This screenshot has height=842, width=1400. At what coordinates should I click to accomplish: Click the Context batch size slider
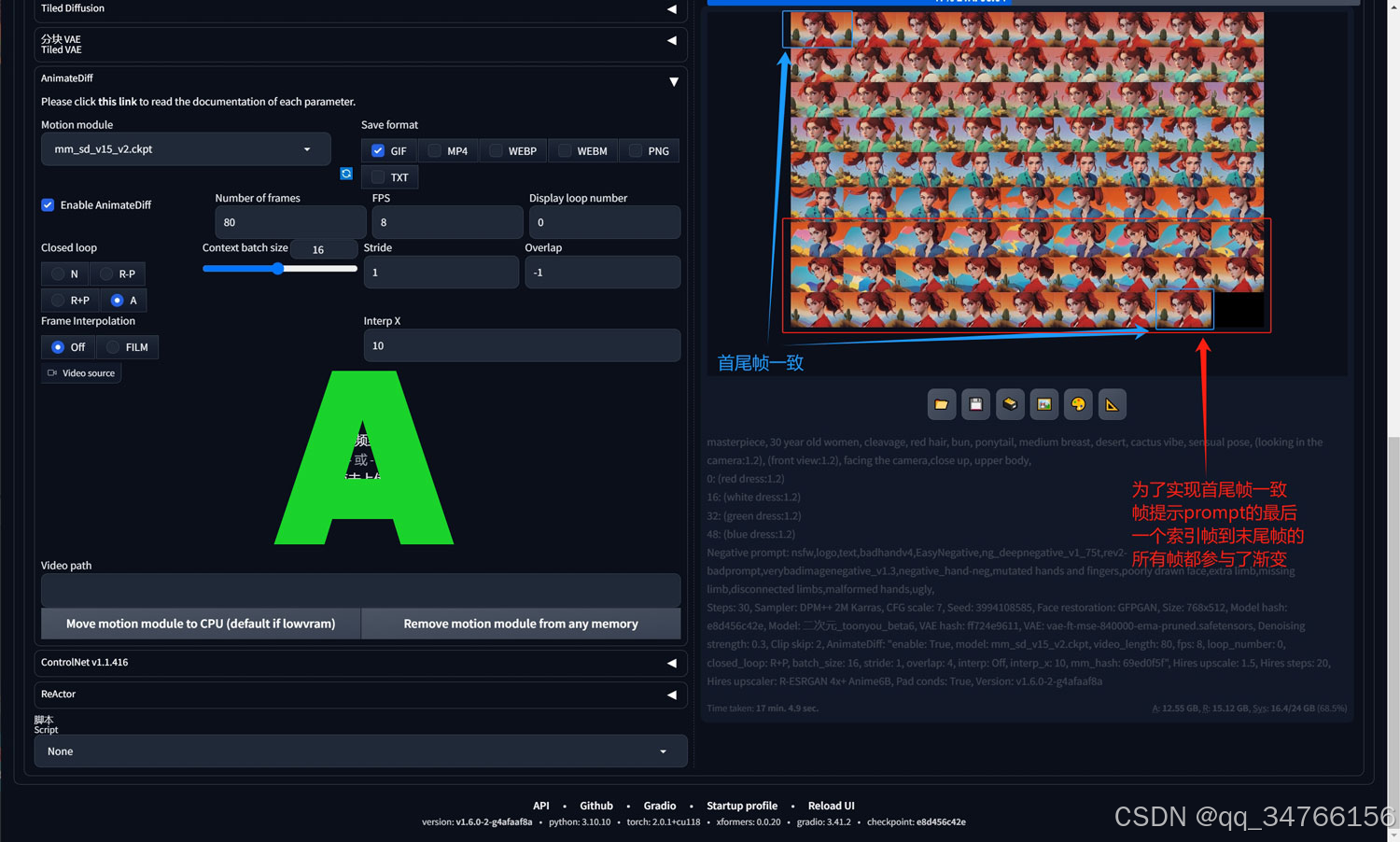click(279, 269)
